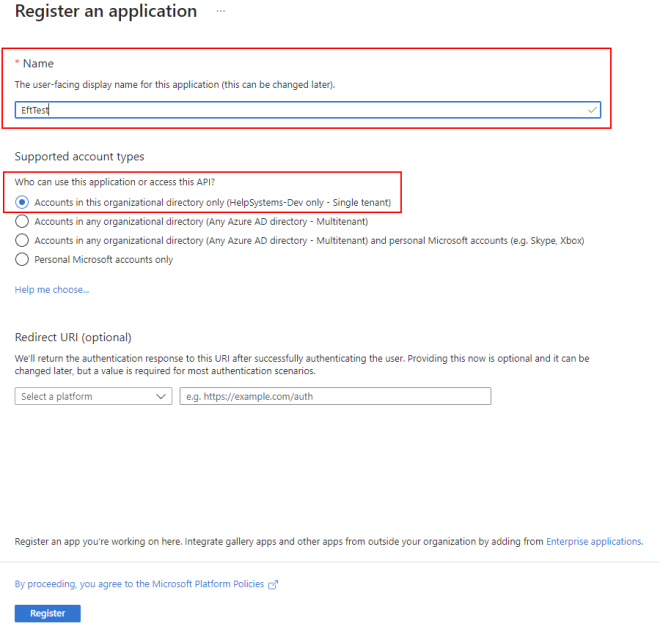Open the Help me choose link
This screenshot has height=637, width=660.
[51, 290]
